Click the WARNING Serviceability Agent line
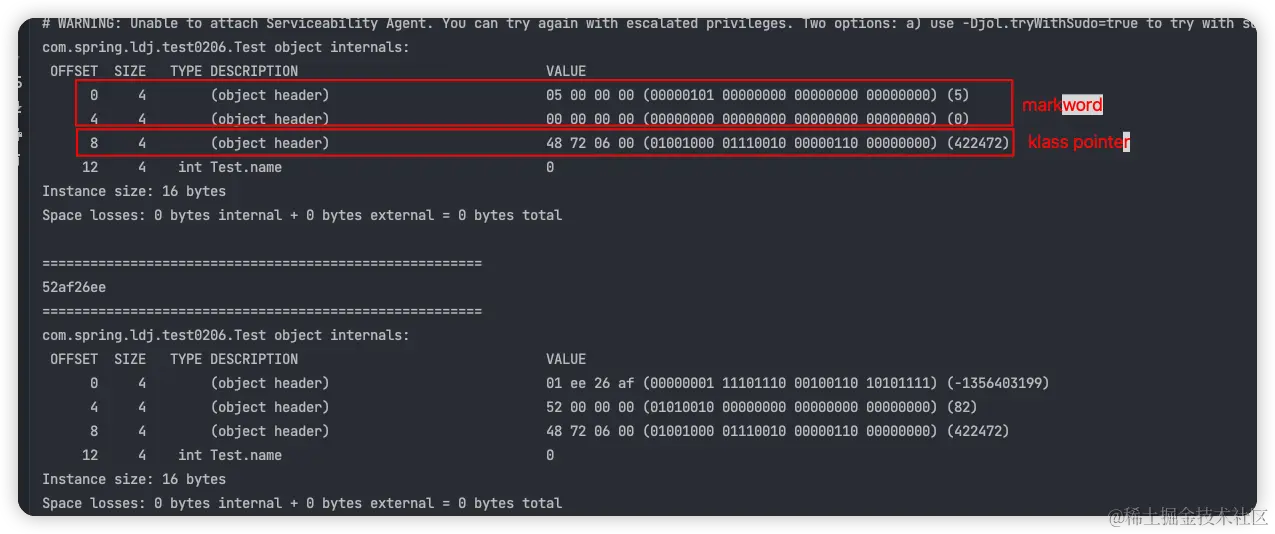Viewport: 1275px width, 534px height. click(x=400, y=23)
